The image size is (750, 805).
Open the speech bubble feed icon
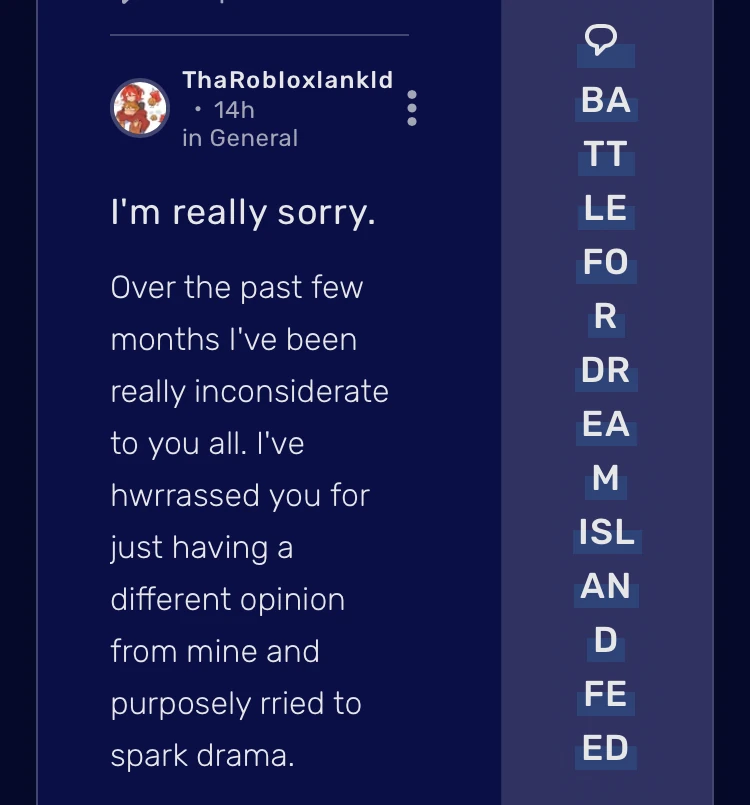pos(601,37)
